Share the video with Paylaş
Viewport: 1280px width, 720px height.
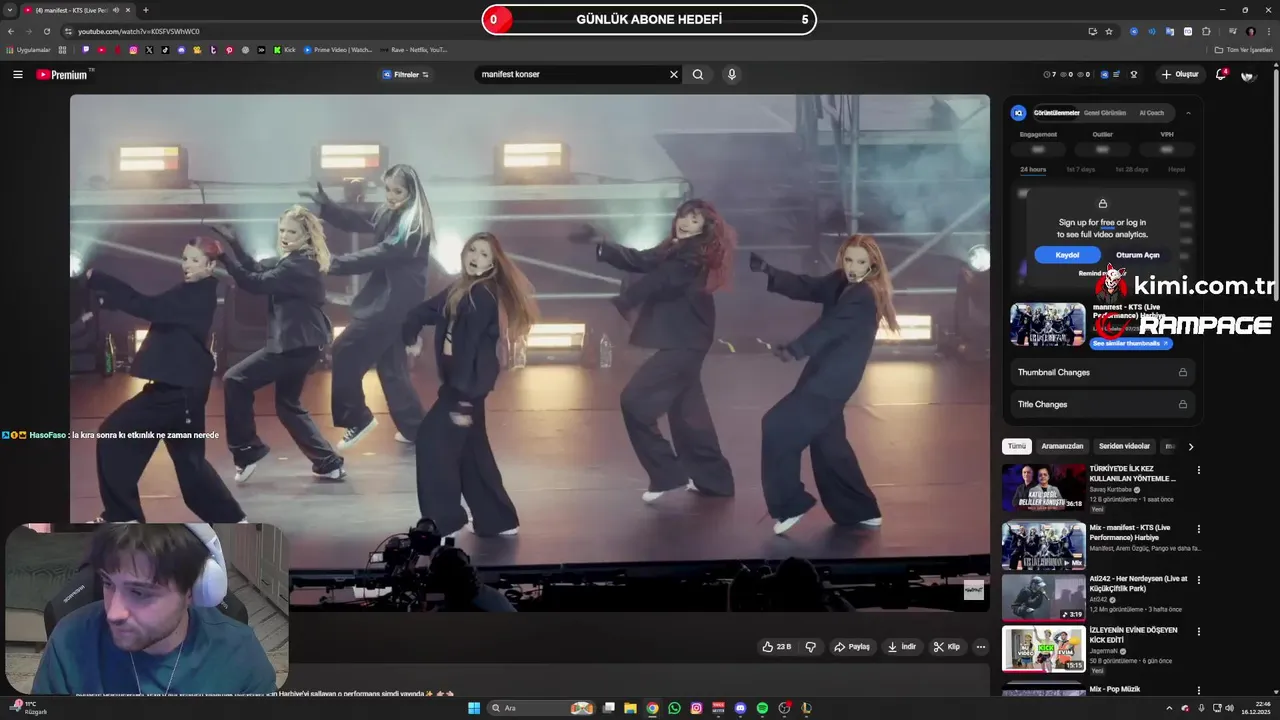pyautogui.click(x=852, y=647)
